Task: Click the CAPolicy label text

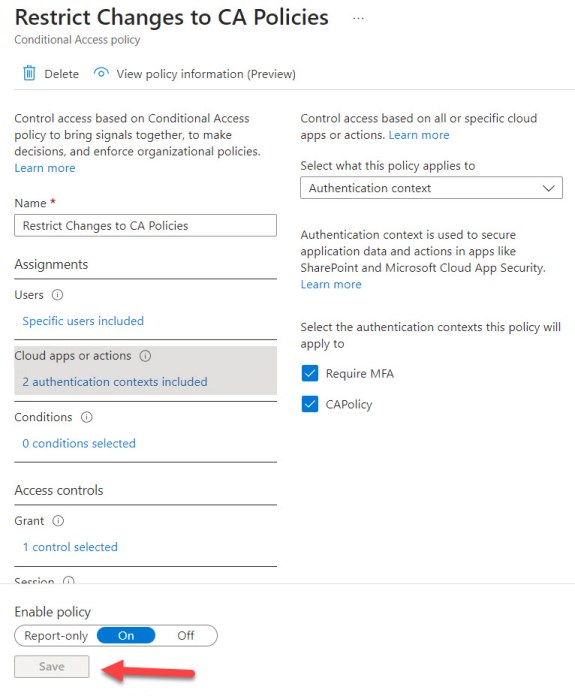Action: [349, 404]
